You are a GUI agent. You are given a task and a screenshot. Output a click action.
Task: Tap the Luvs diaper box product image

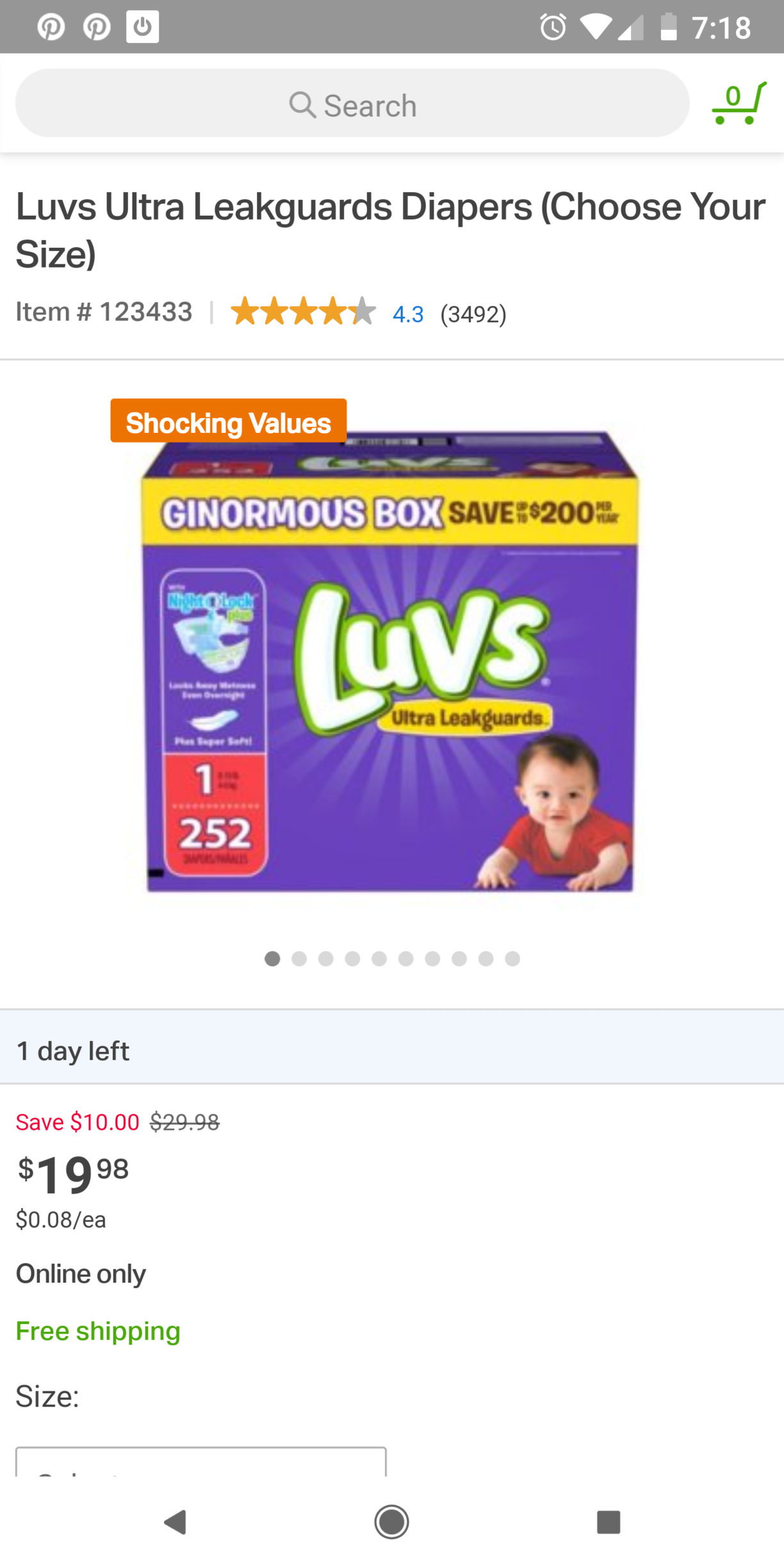389,661
